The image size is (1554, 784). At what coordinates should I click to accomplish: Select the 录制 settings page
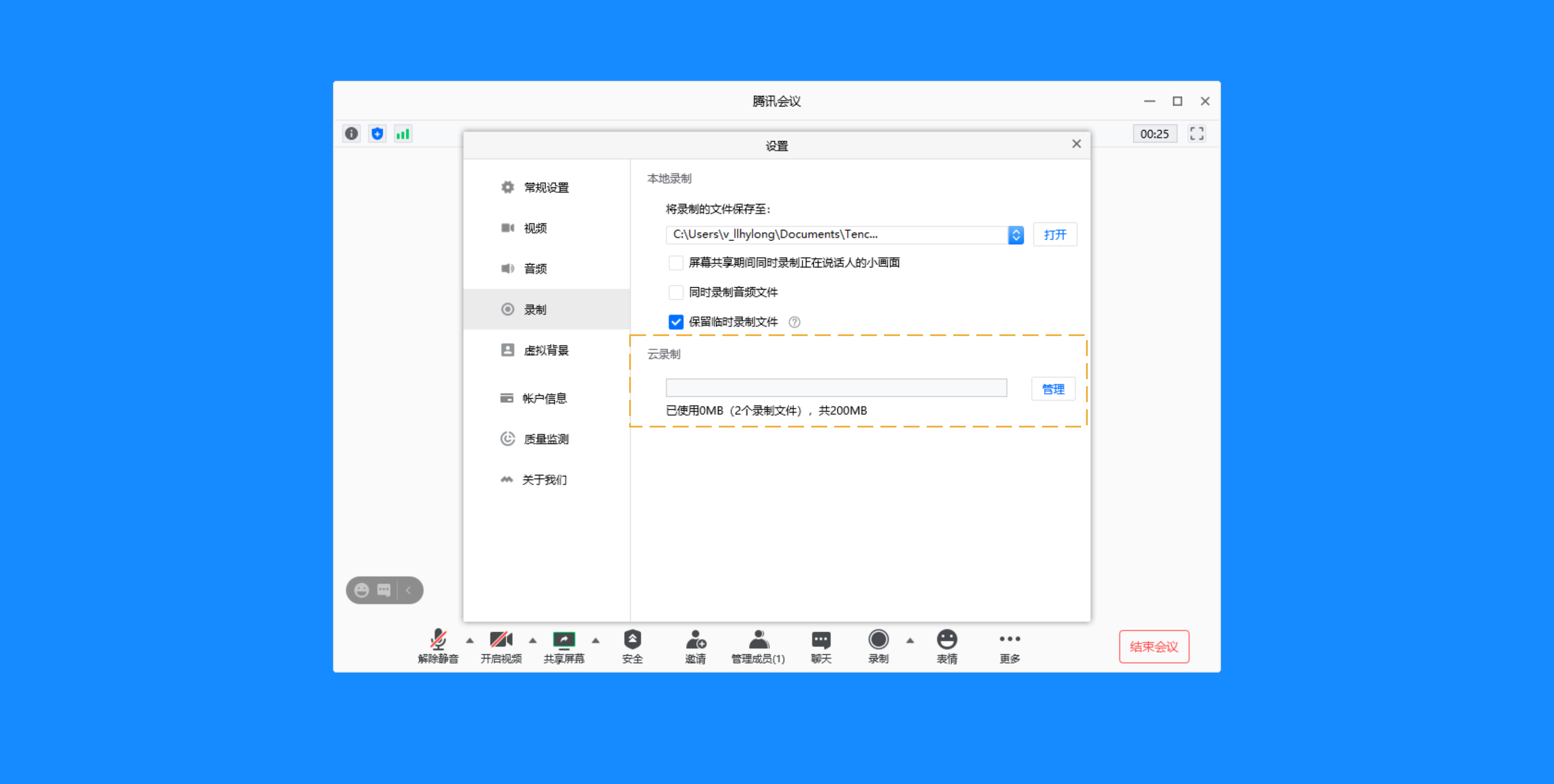(547, 309)
